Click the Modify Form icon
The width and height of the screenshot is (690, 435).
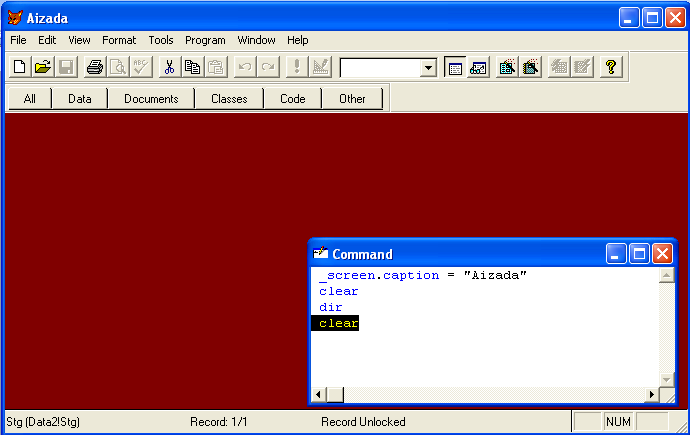tap(320, 67)
